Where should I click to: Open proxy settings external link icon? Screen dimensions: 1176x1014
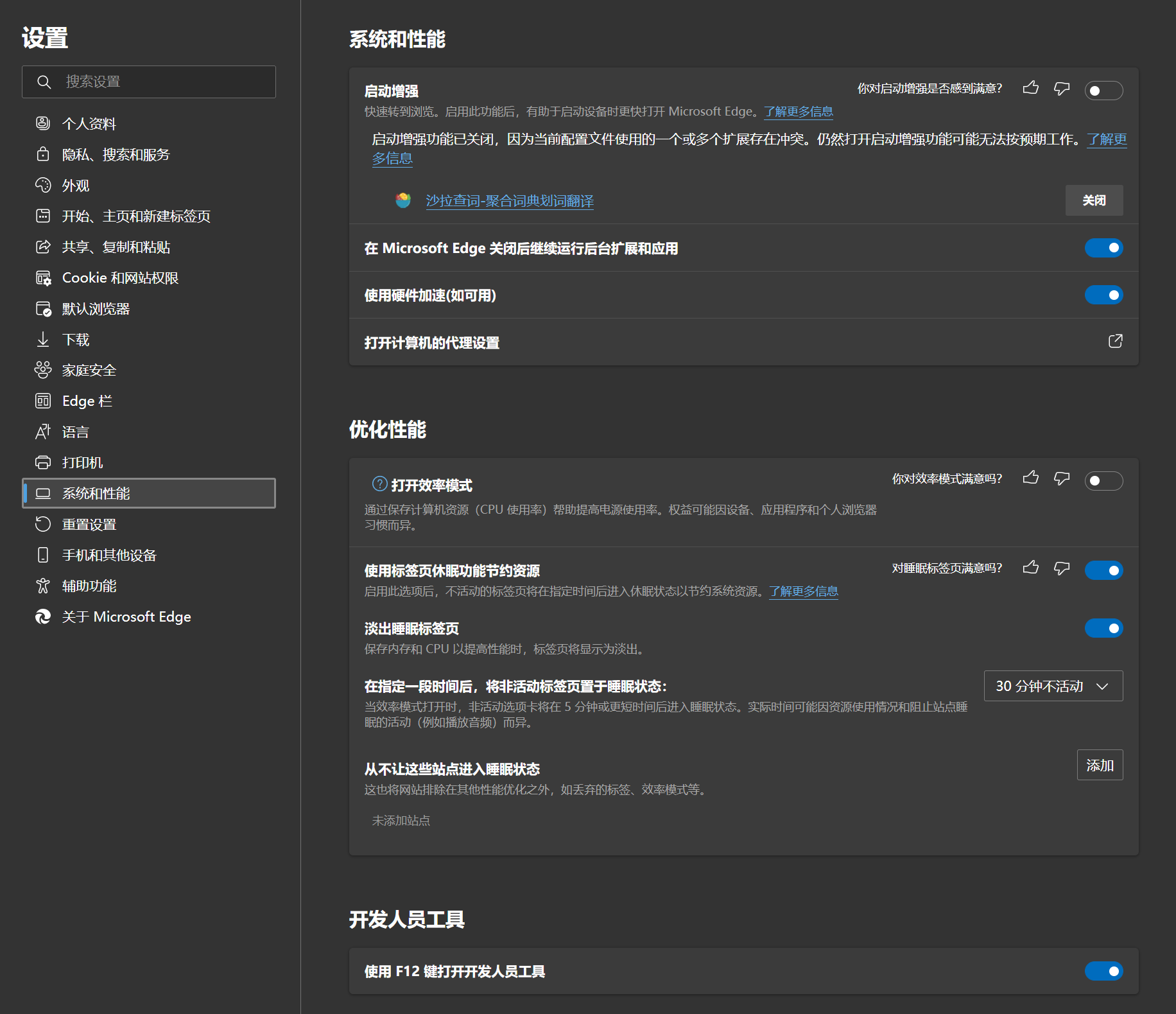(1115, 341)
